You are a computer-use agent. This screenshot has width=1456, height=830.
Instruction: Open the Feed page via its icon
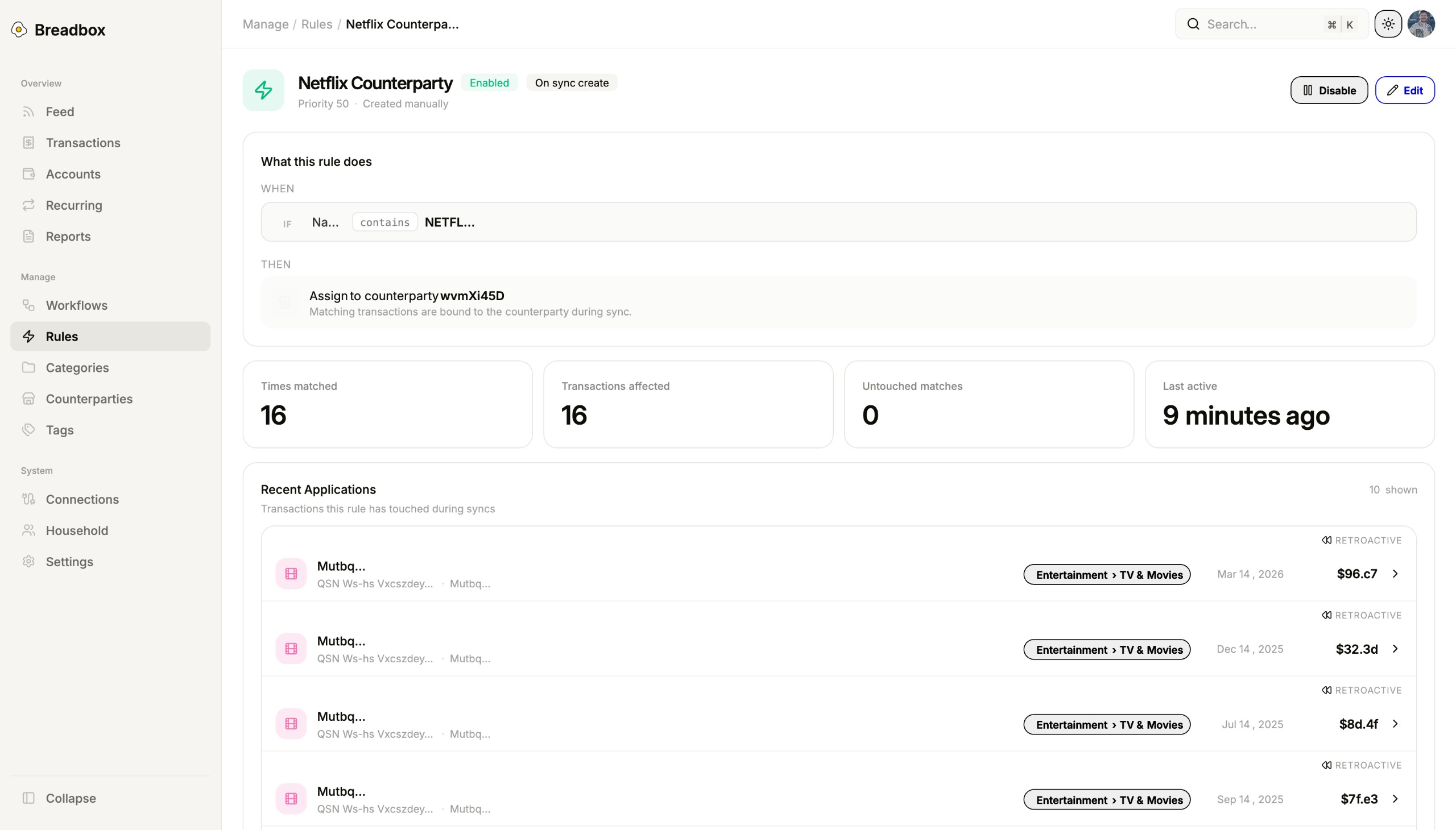click(28, 112)
